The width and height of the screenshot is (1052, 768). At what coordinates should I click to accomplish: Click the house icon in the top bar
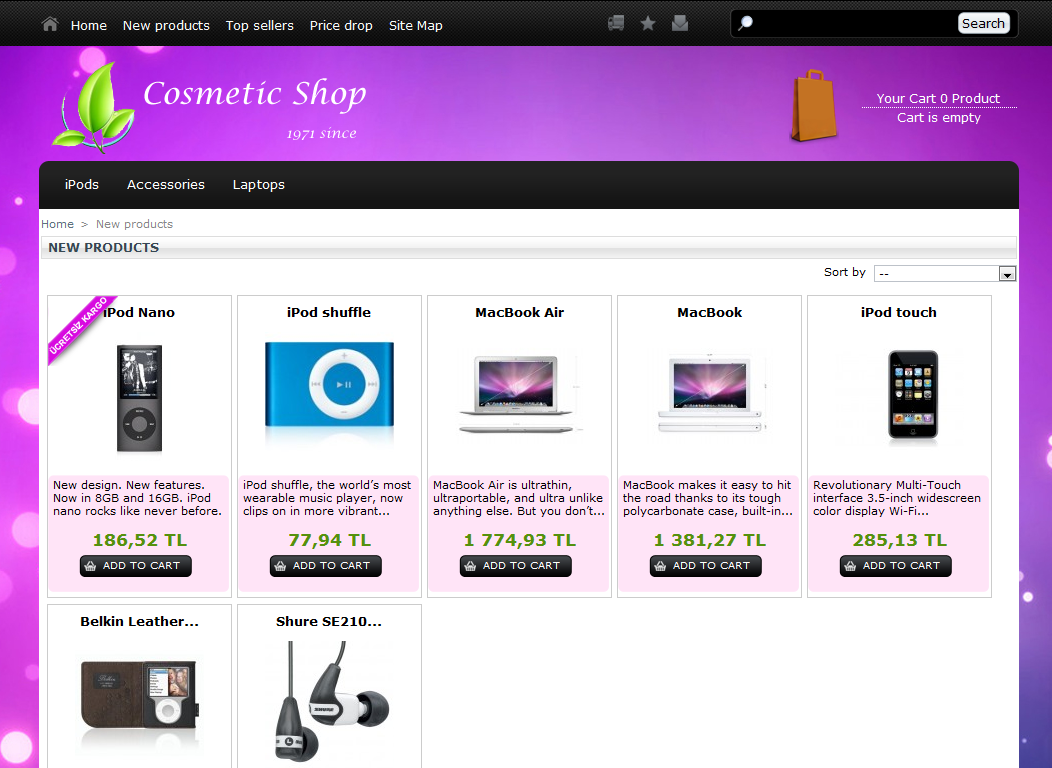tap(50, 24)
